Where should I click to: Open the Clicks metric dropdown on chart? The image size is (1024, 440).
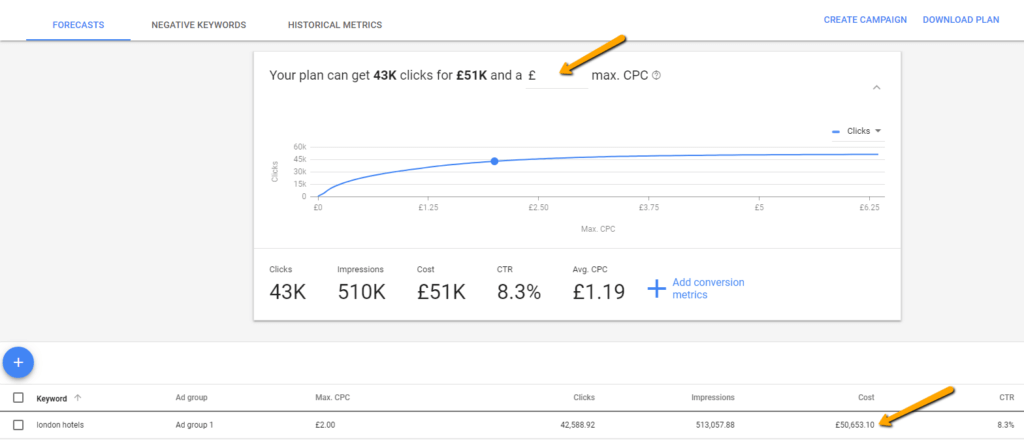tap(858, 131)
